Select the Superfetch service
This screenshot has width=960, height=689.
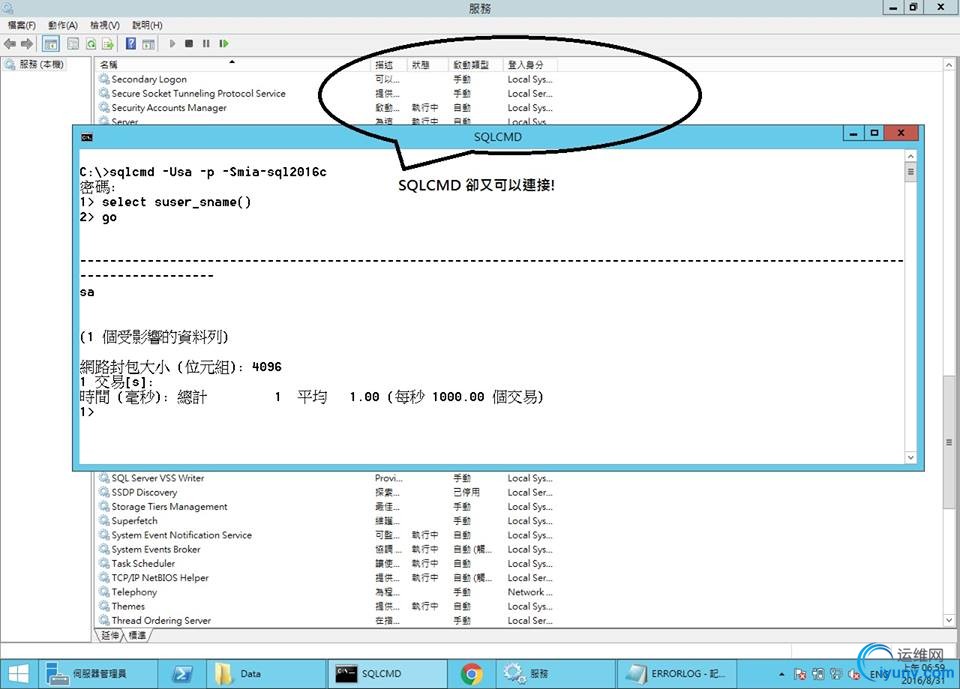pyautogui.click(x=134, y=521)
